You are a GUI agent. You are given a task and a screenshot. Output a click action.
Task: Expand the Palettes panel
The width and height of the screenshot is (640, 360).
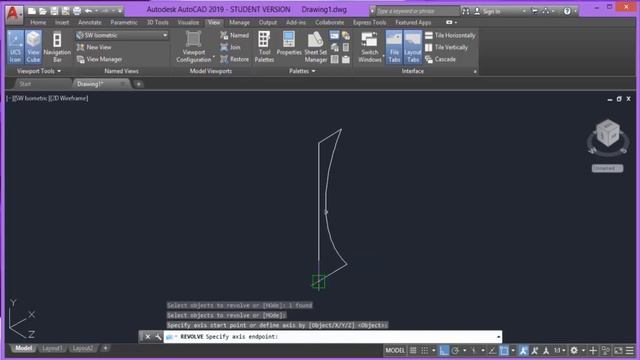pyautogui.click(x=302, y=71)
